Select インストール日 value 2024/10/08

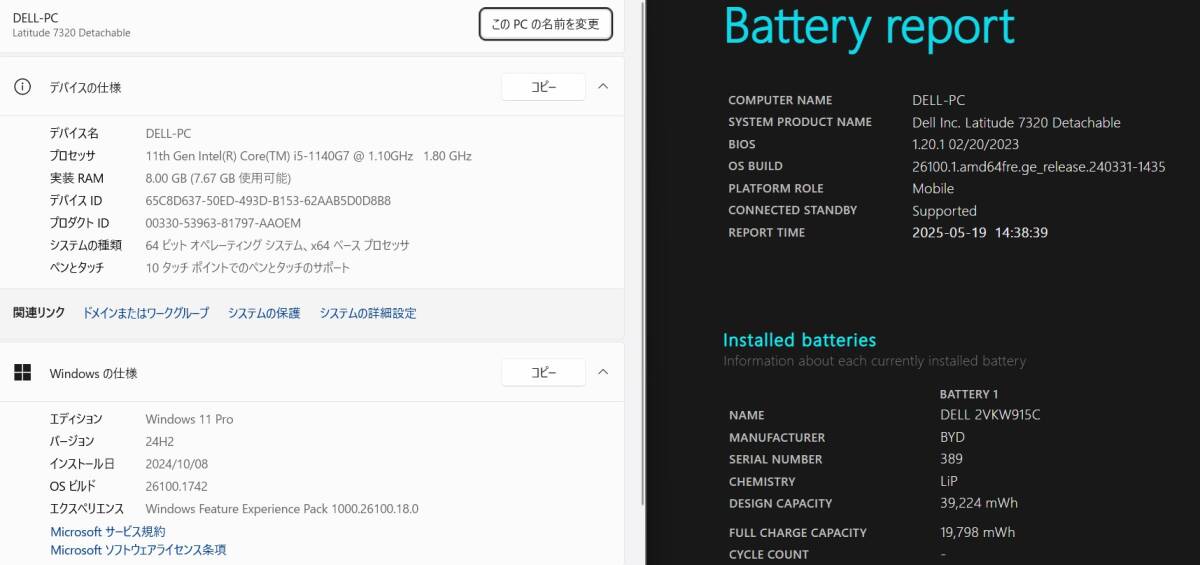tap(177, 464)
